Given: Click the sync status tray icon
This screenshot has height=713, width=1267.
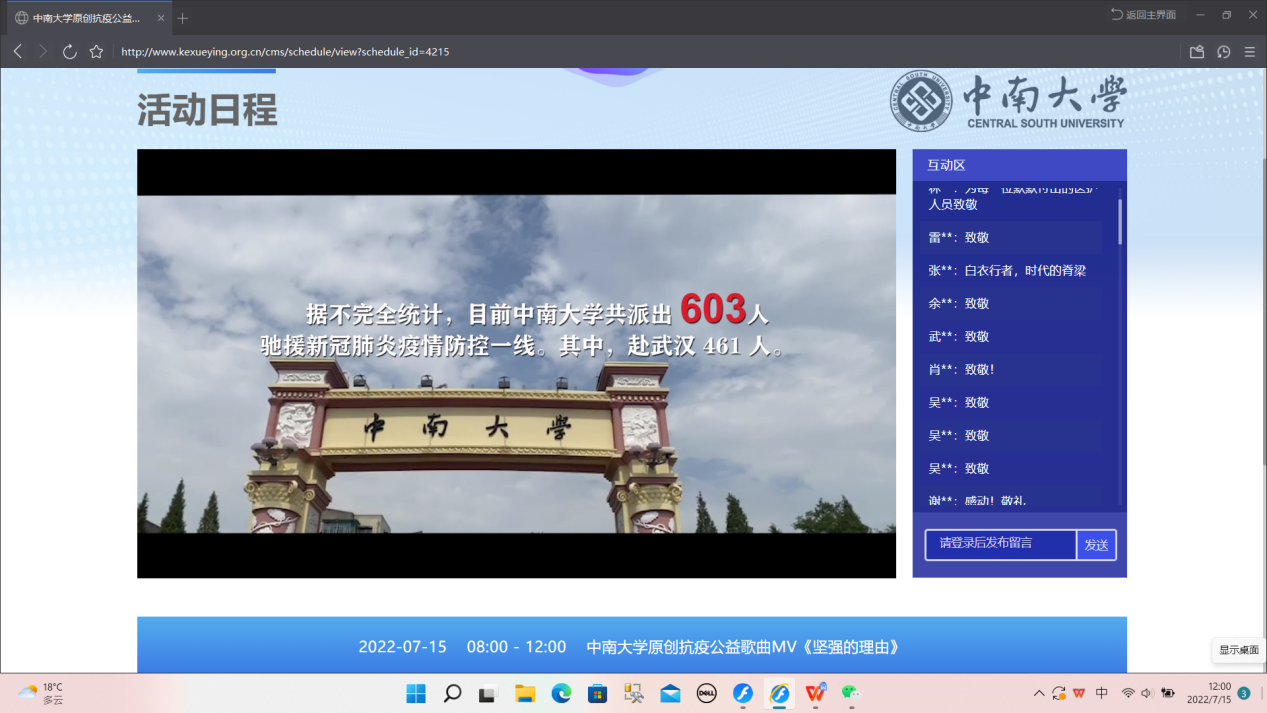Looking at the screenshot, I should tap(1059, 693).
